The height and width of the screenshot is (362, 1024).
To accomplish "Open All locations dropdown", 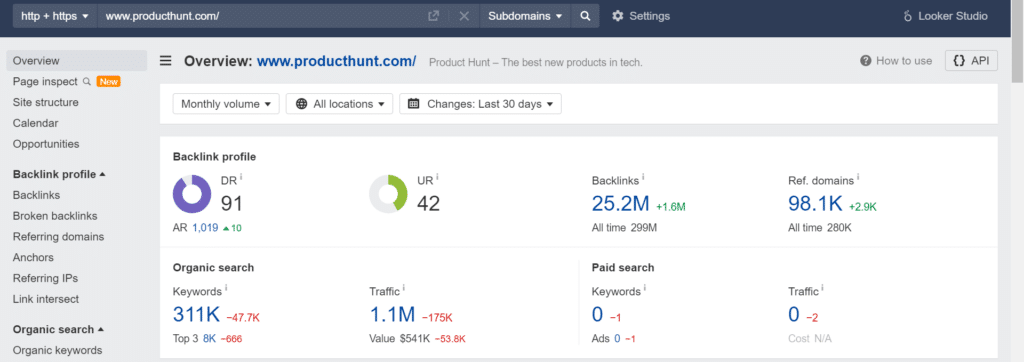I will pyautogui.click(x=340, y=104).
